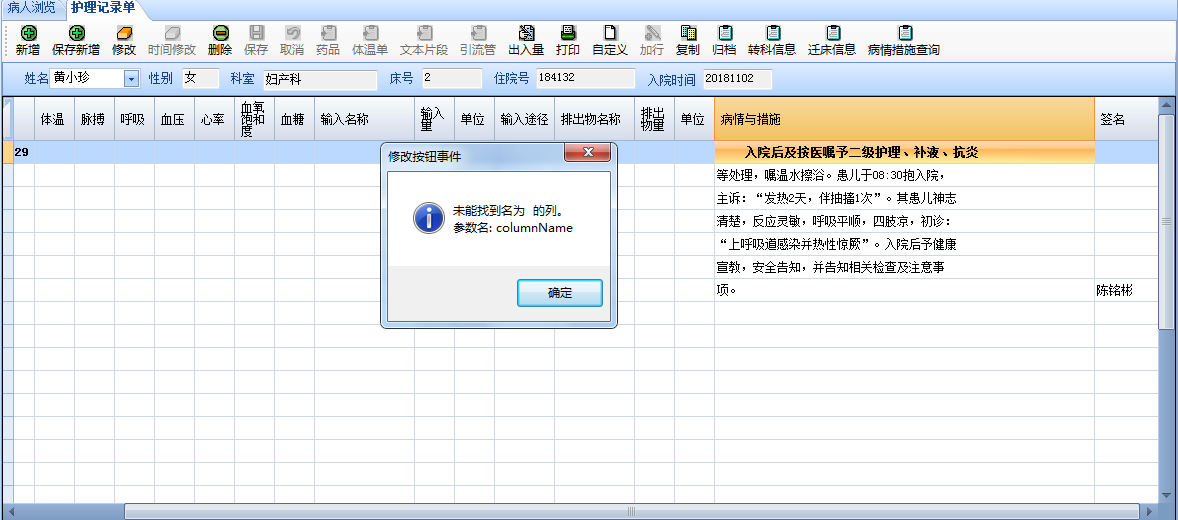The image size is (1178, 520).
Task: Click the 删除 (delete) toolbar icon
Action: (x=220, y=33)
